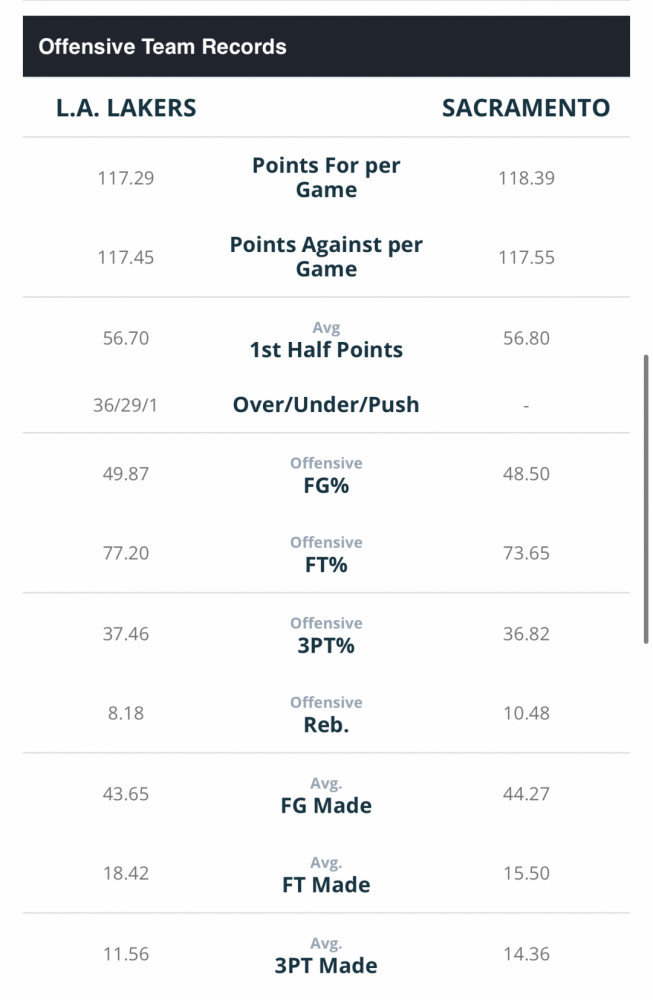Viewport: 653px width, 1000px height.
Task: Click the Points Against per Game label
Action: [x=326, y=257]
